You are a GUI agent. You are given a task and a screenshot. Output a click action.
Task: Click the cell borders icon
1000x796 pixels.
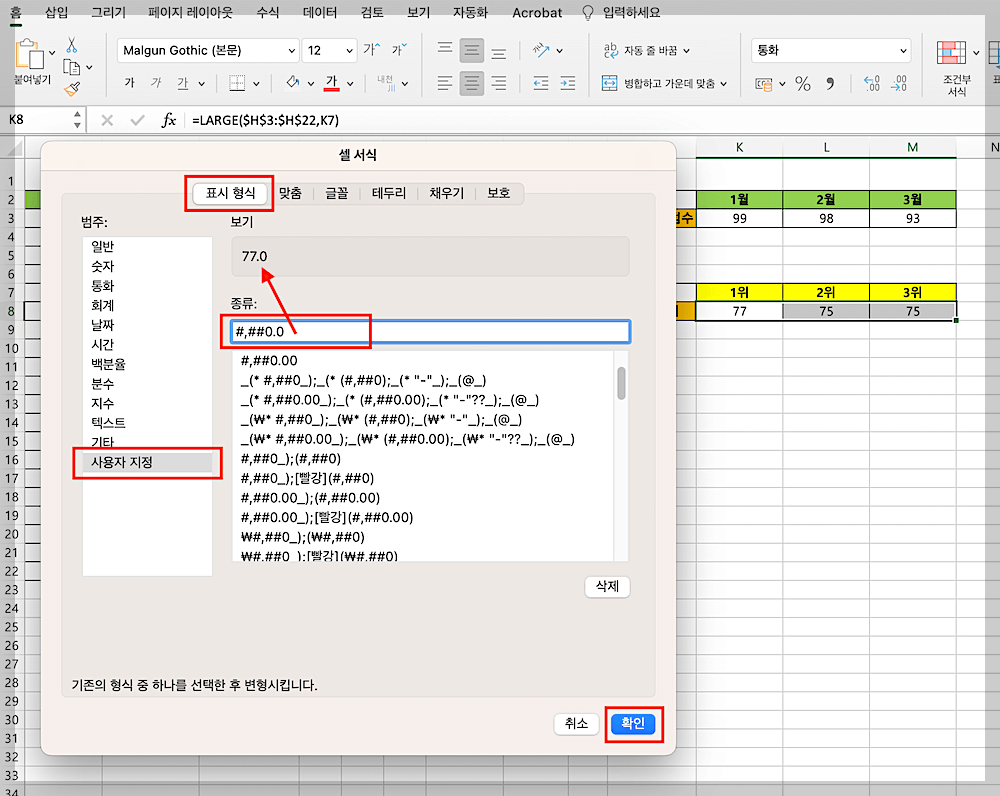pyautogui.click(x=237, y=83)
